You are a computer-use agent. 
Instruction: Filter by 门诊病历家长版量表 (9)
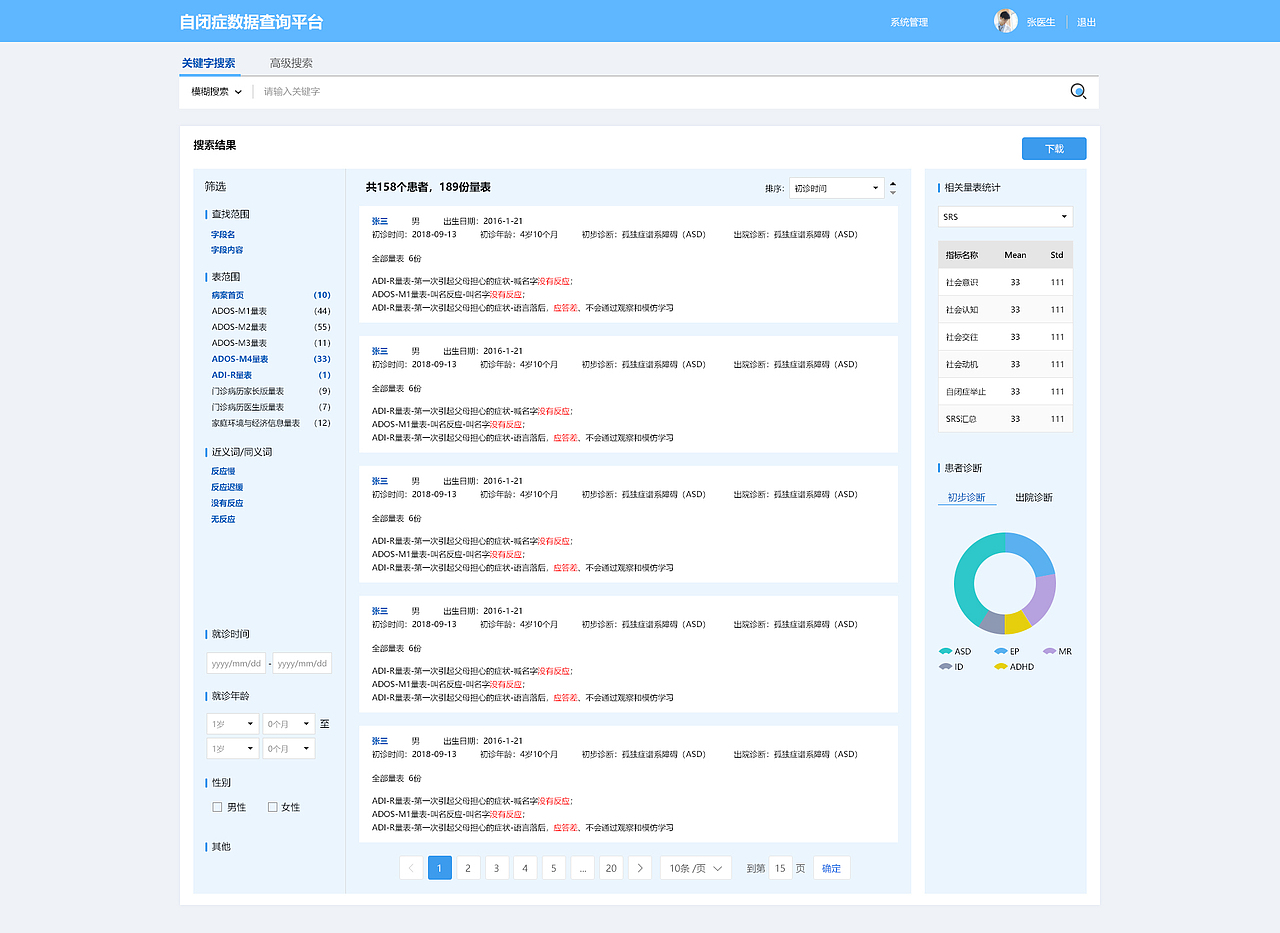tap(270, 391)
